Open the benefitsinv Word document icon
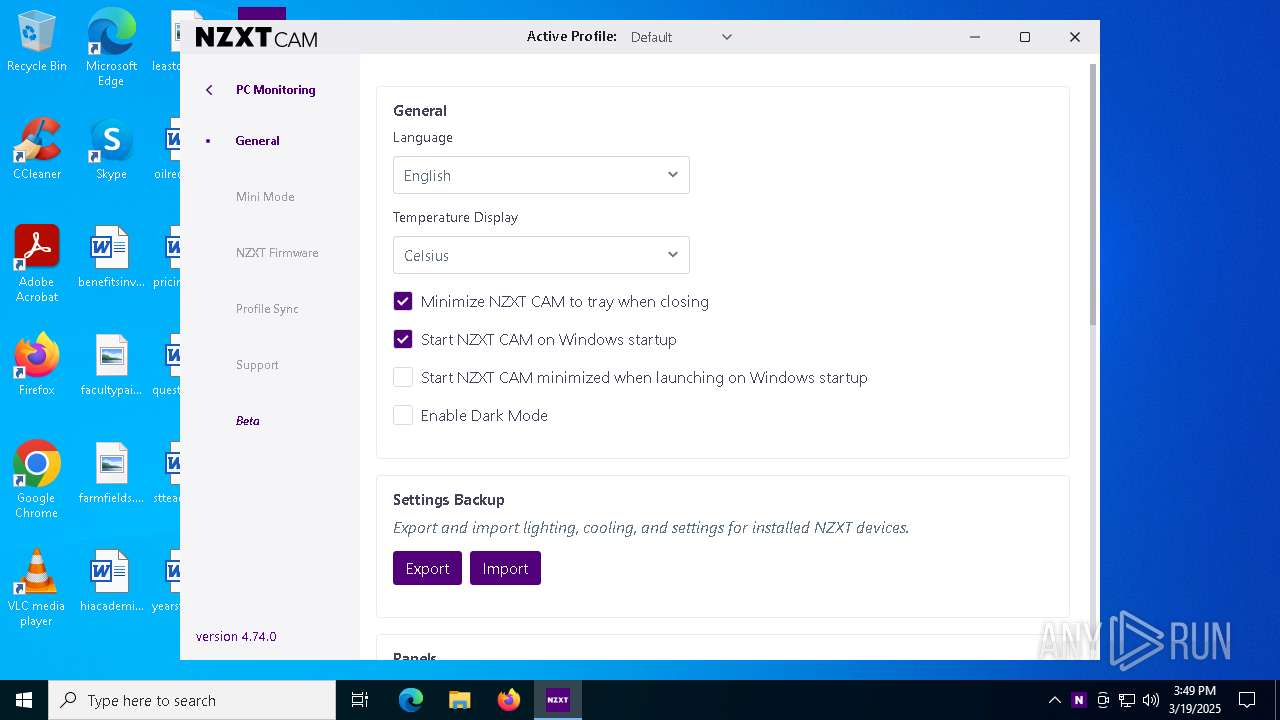 point(111,257)
